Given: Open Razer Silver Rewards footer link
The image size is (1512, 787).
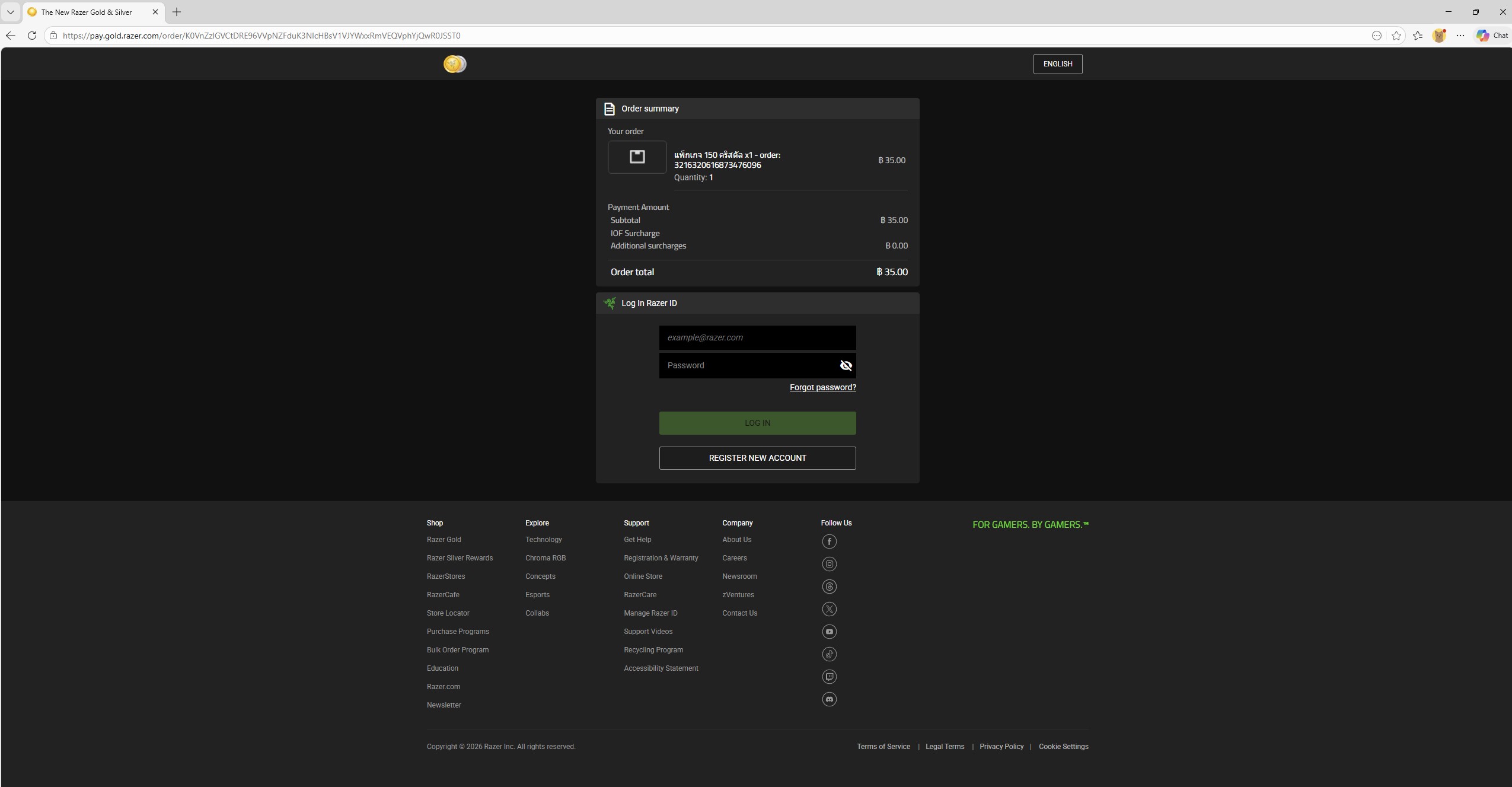Looking at the screenshot, I should point(460,558).
